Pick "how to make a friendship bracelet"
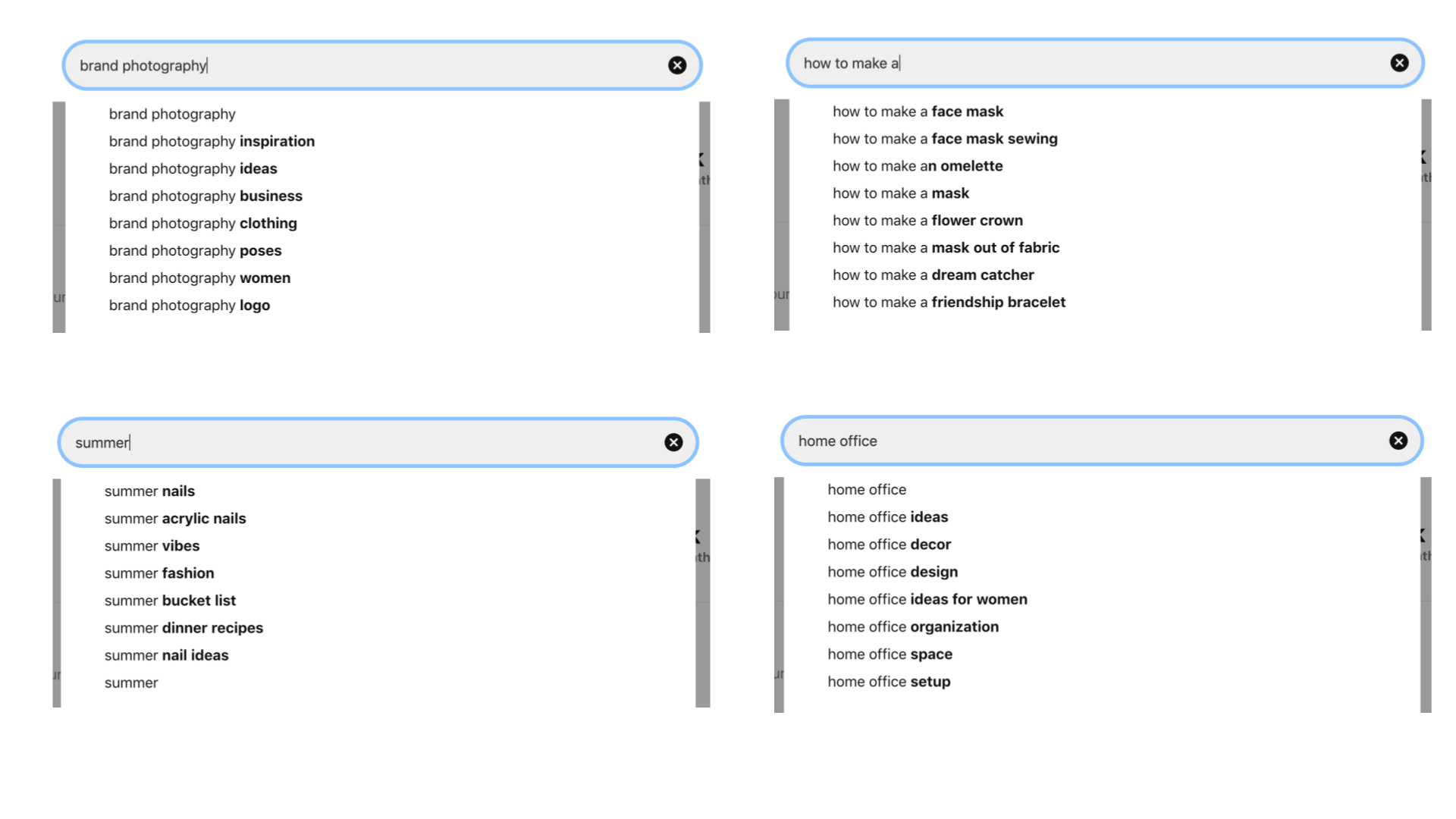 pyautogui.click(x=949, y=302)
